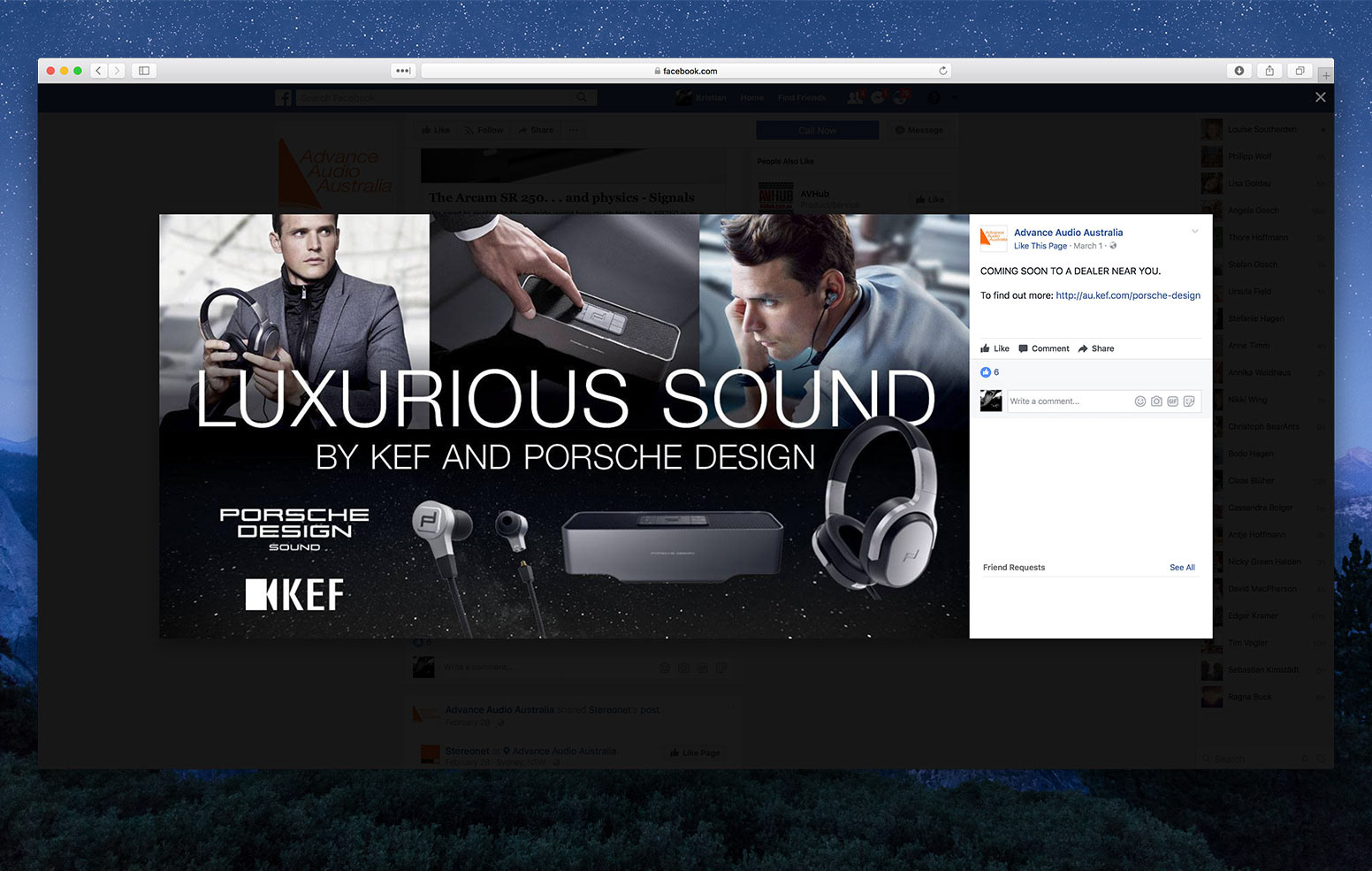Click the Advance Audio Australia page avatar in the post

pos(993,238)
